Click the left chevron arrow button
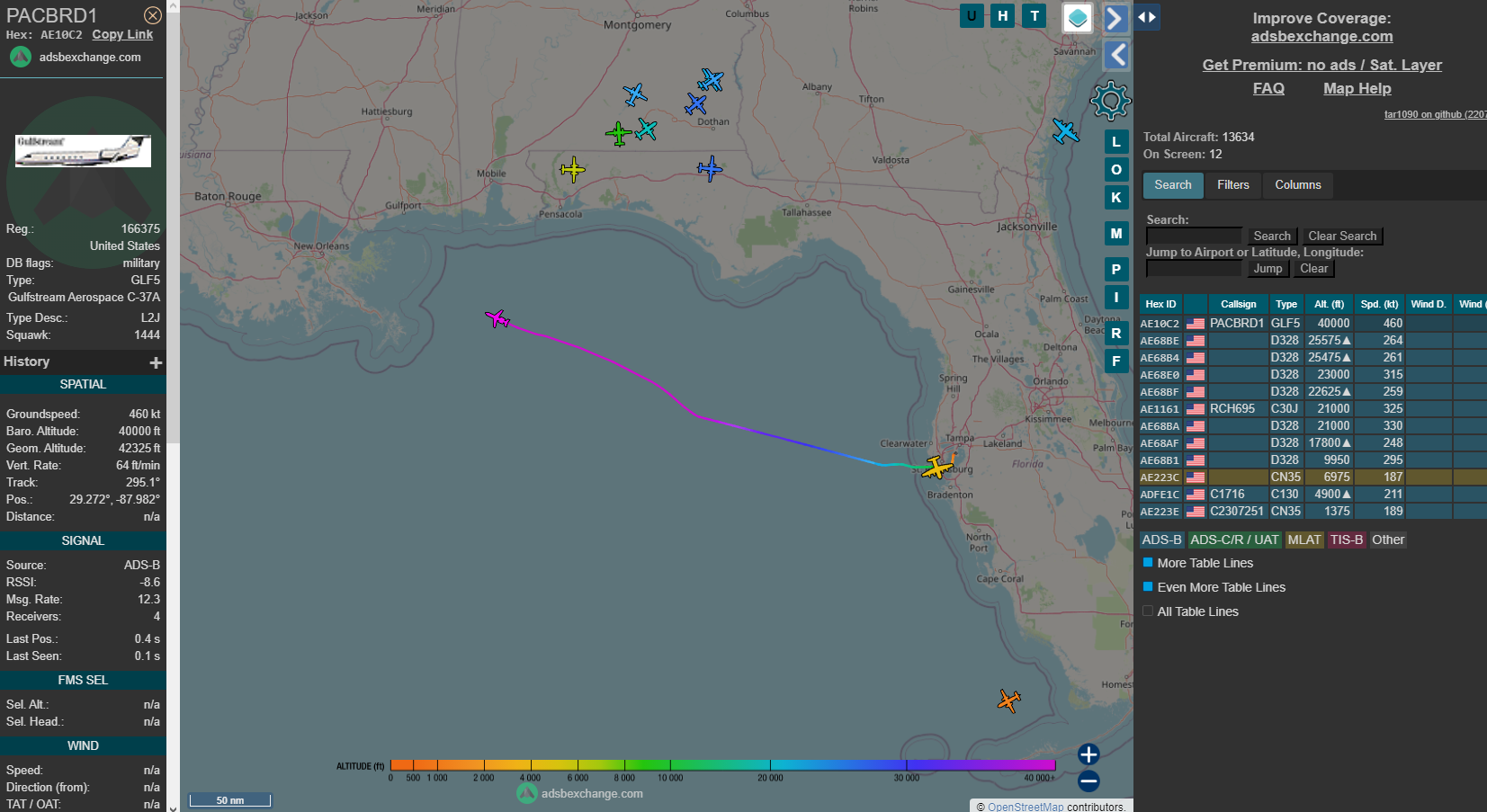The image size is (1487, 812). 1116,55
